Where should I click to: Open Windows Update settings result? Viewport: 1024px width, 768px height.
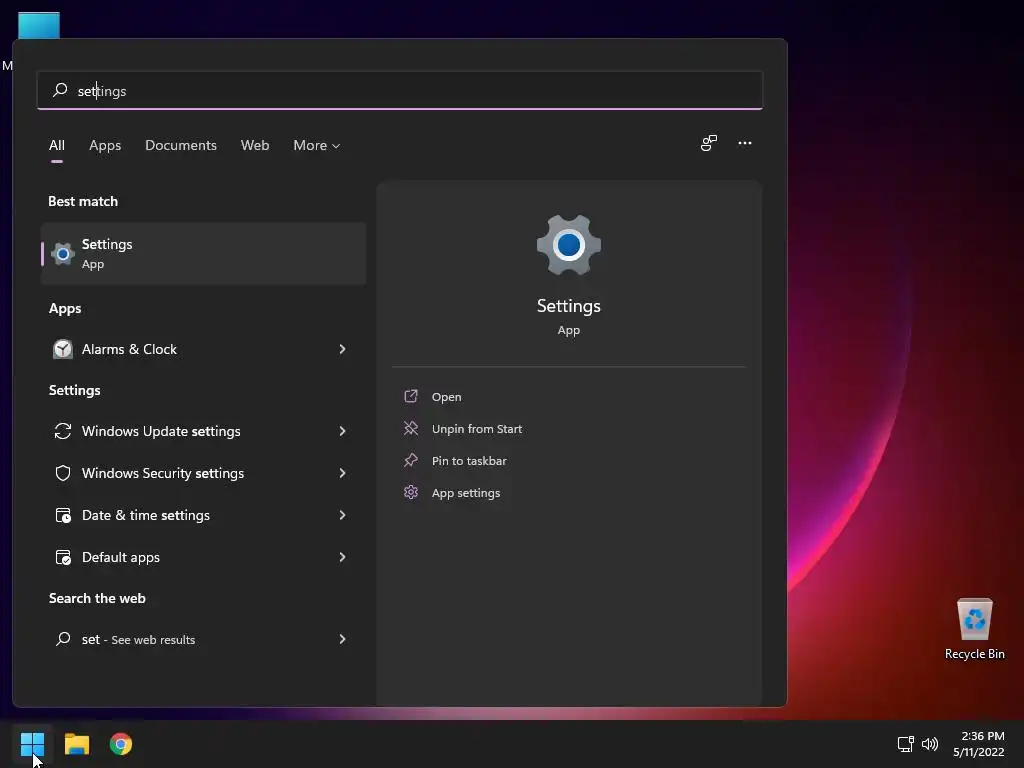(x=203, y=431)
